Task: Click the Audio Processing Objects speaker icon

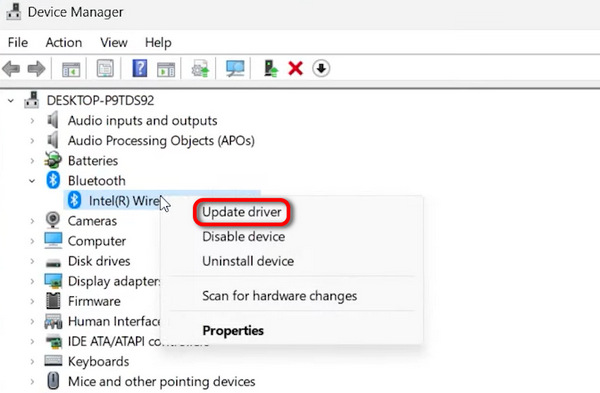Action: click(x=53, y=140)
